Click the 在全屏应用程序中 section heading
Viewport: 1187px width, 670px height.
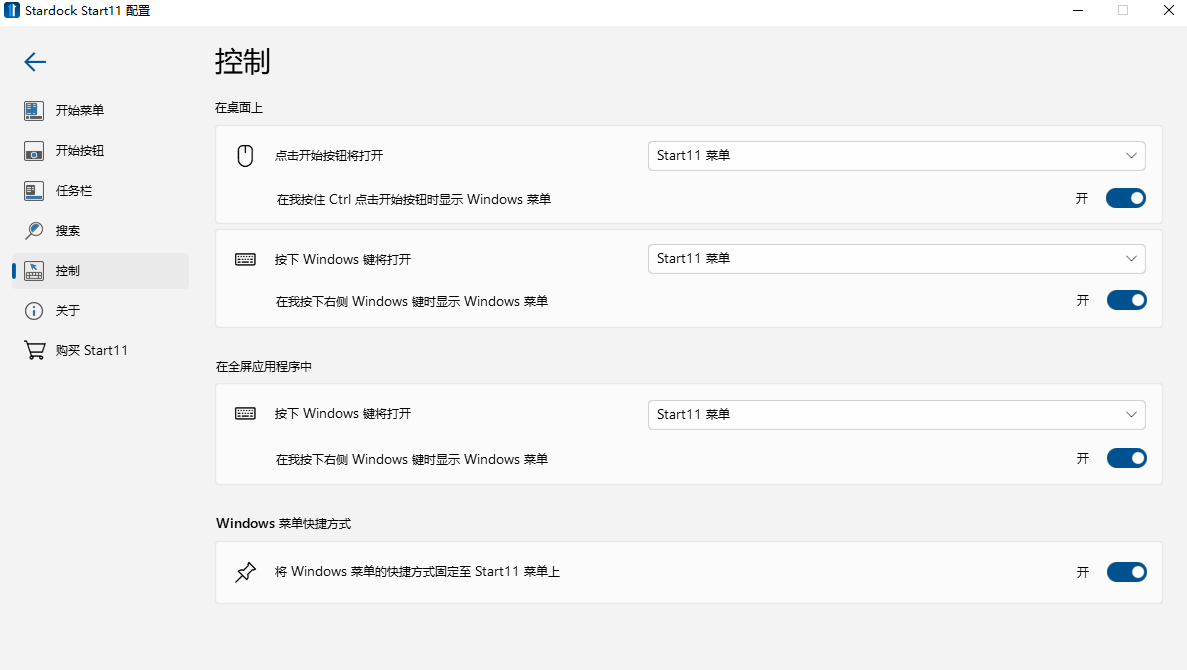pyautogui.click(x=263, y=366)
